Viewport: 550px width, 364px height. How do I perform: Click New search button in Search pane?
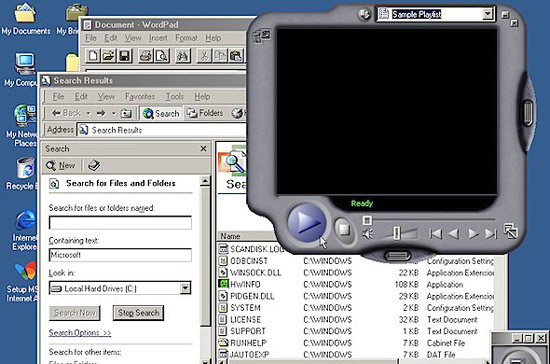click(60, 166)
